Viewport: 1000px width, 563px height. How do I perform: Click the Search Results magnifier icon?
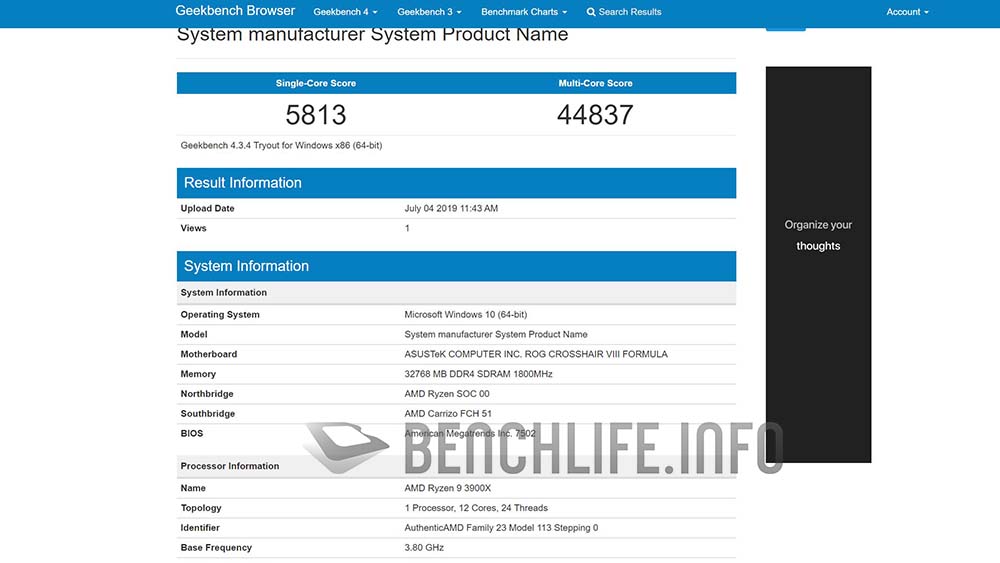click(591, 12)
